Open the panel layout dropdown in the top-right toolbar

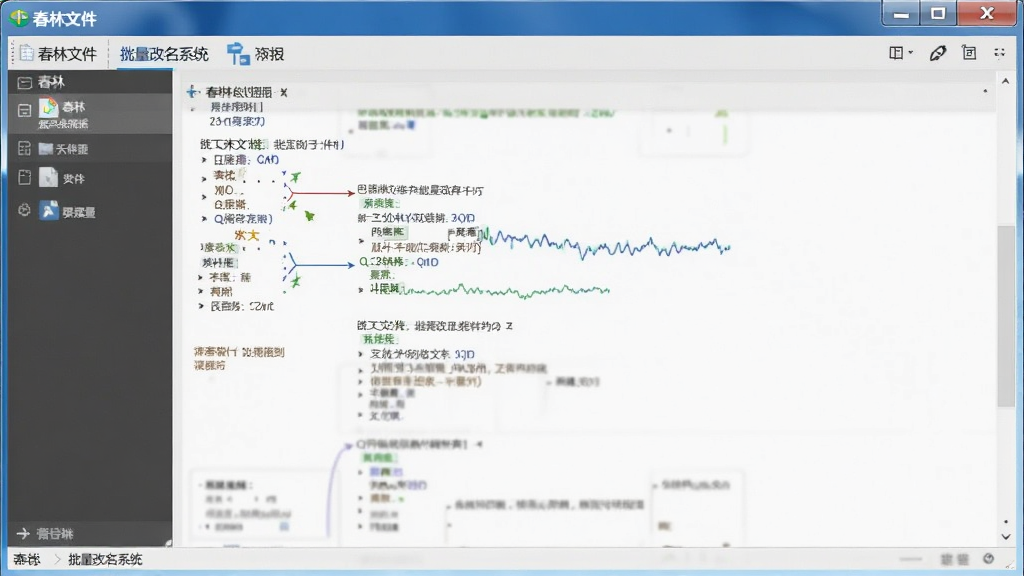pyautogui.click(x=901, y=53)
